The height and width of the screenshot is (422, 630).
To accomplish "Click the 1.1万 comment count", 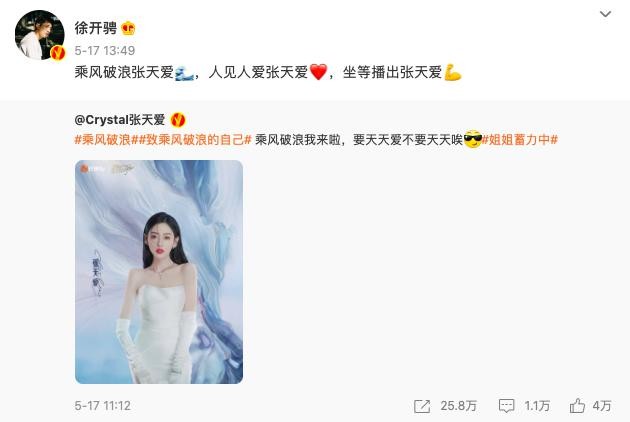I will (x=537, y=406).
